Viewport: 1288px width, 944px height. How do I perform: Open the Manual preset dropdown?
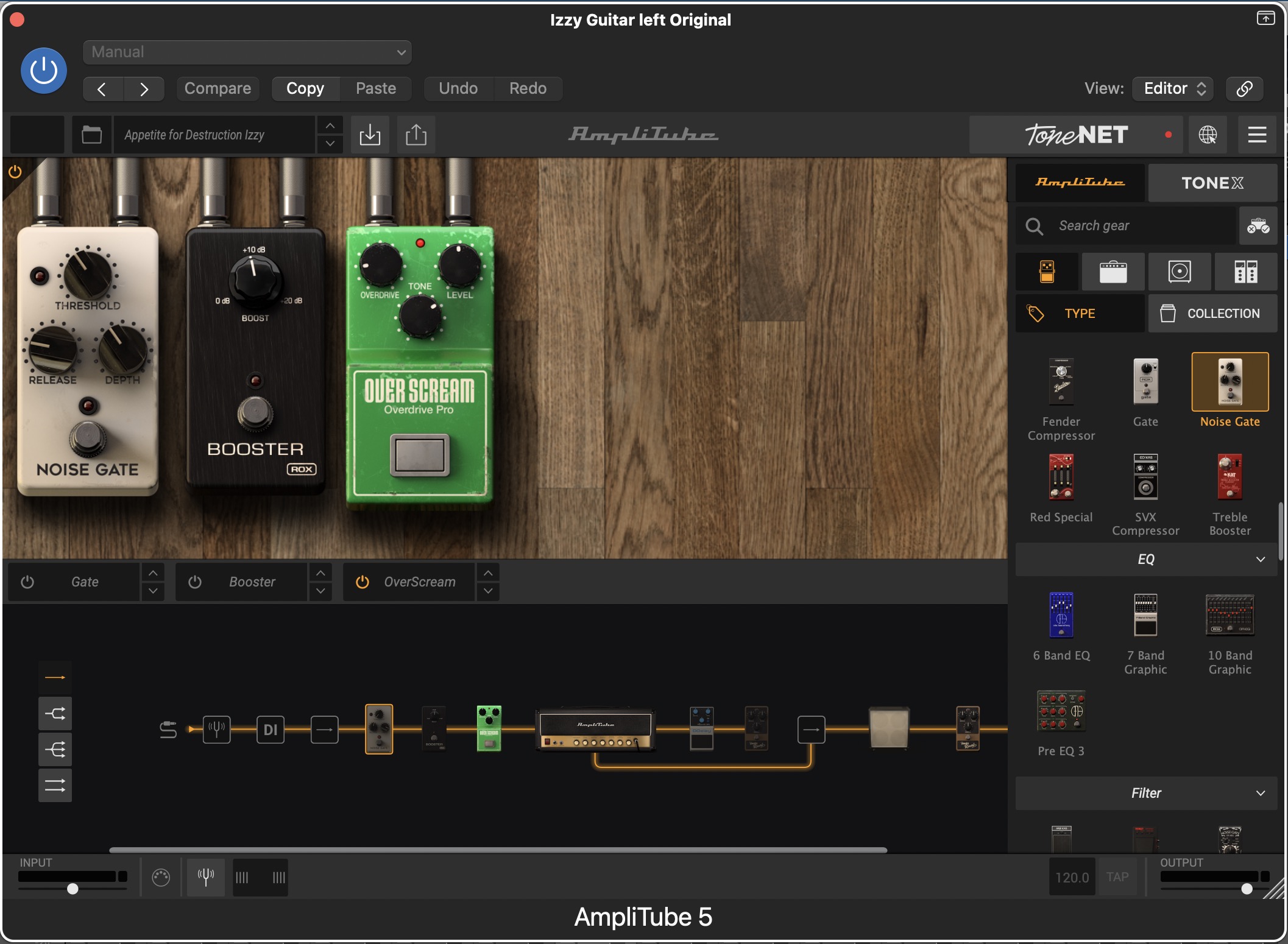coord(247,52)
